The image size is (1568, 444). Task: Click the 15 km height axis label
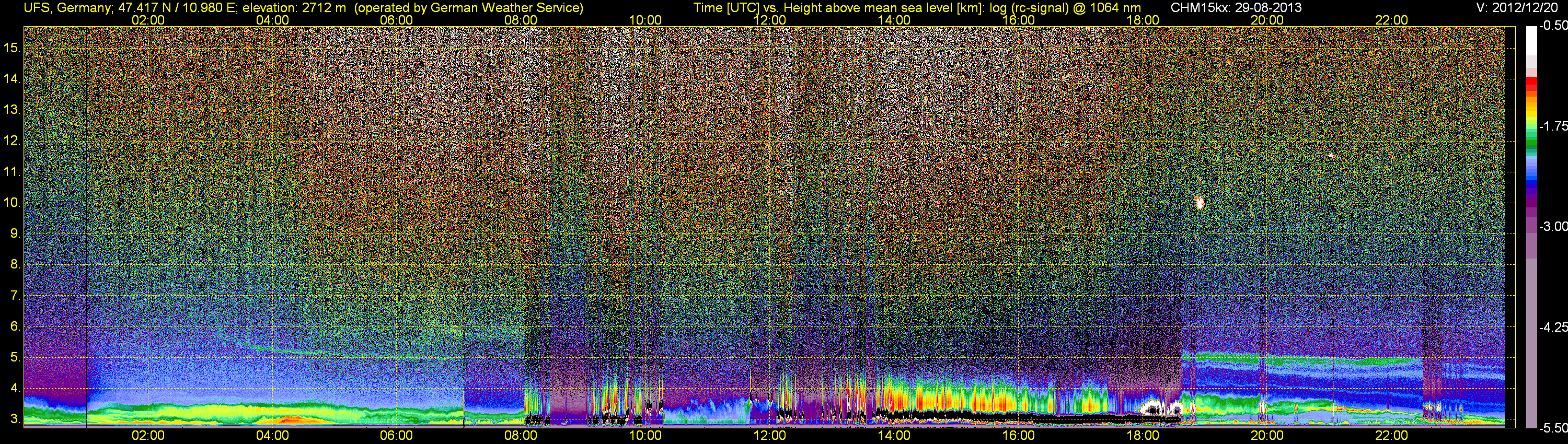(x=11, y=48)
